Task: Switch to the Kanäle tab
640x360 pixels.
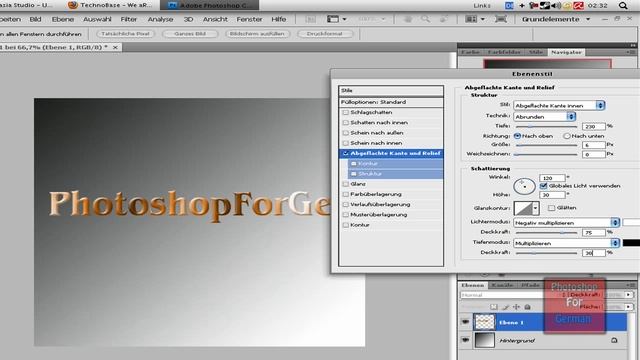Action: (502, 285)
